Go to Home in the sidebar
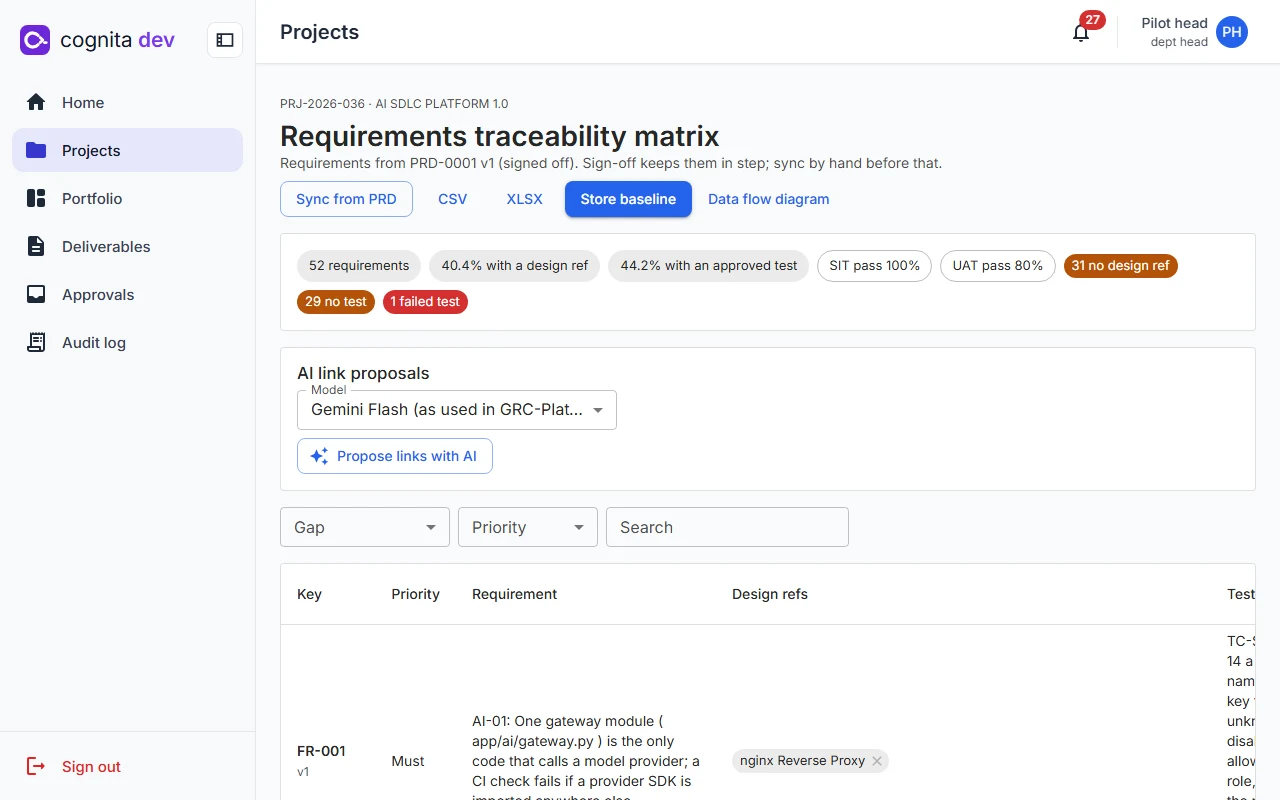The height and width of the screenshot is (800, 1280). coord(128,102)
